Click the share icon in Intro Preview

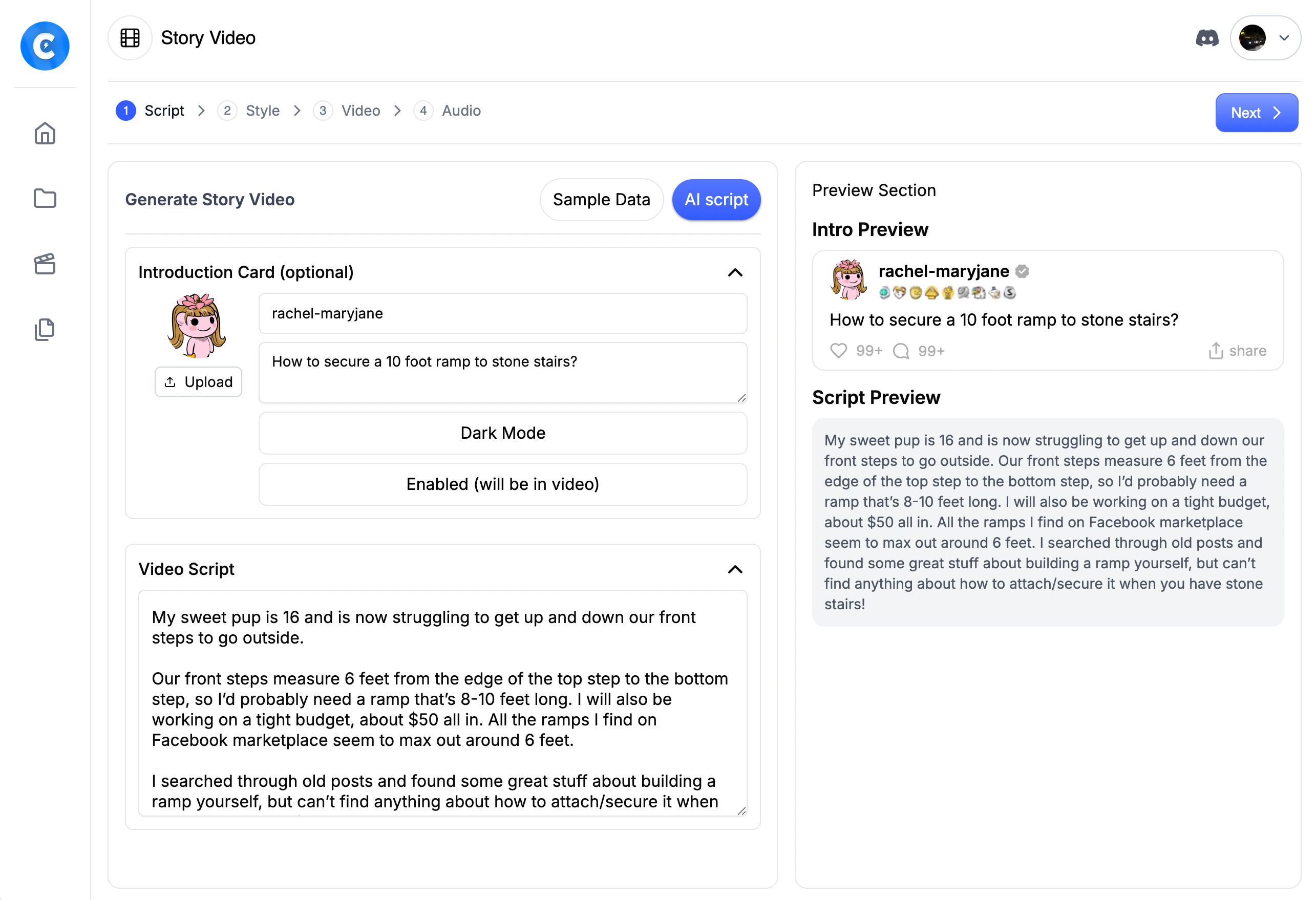(x=1216, y=350)
